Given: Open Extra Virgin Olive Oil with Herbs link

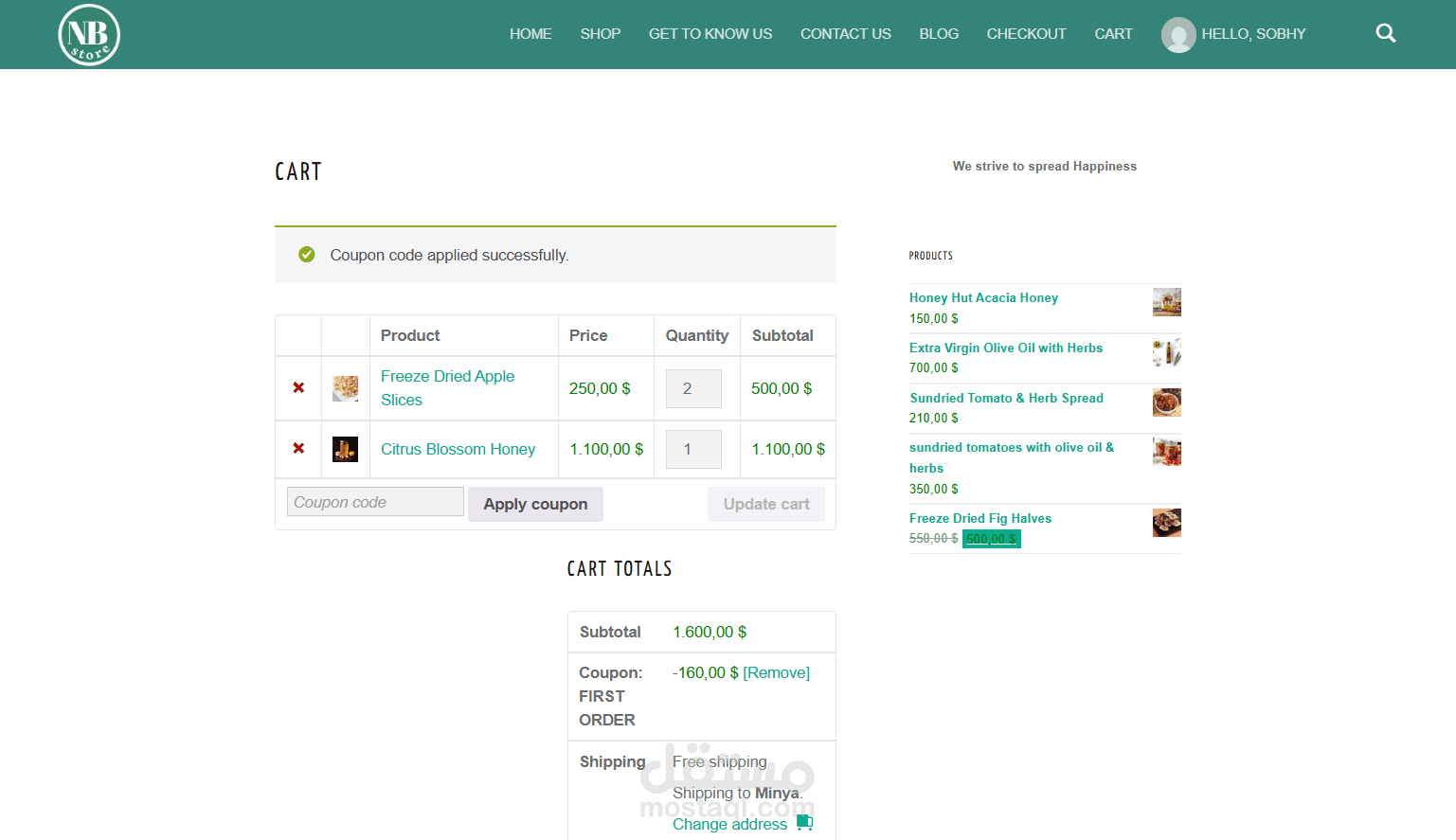Looking at the screenshot, I should click(x=1006, y=348).
